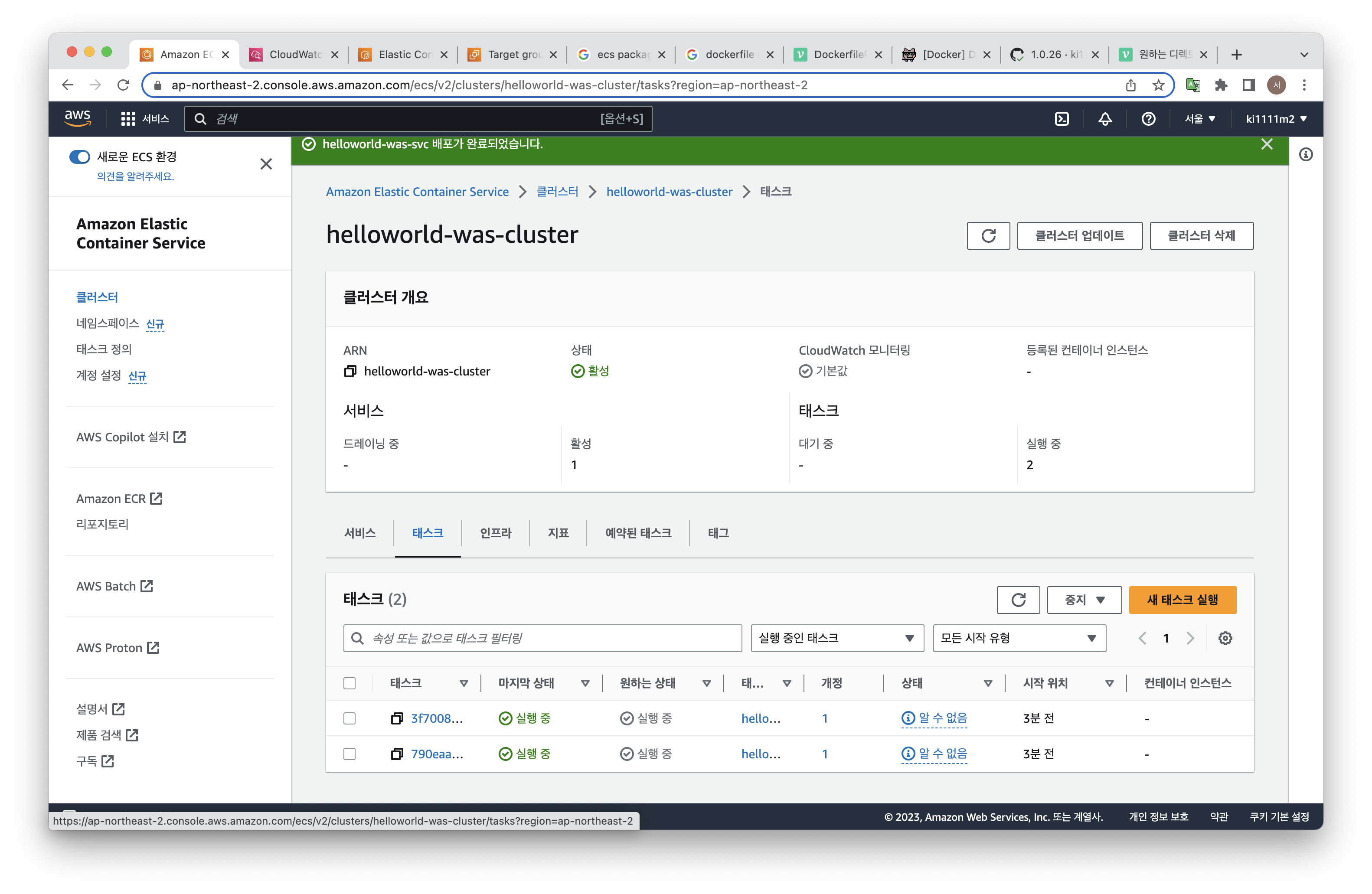Expand the Stop dropdown button

click(1084, 600)
